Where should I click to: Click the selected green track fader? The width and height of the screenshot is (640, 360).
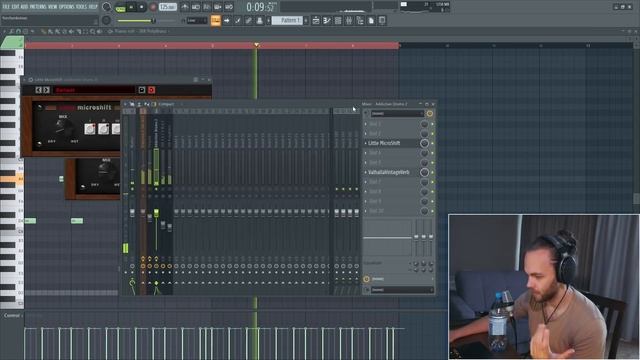tap(156, 213)
